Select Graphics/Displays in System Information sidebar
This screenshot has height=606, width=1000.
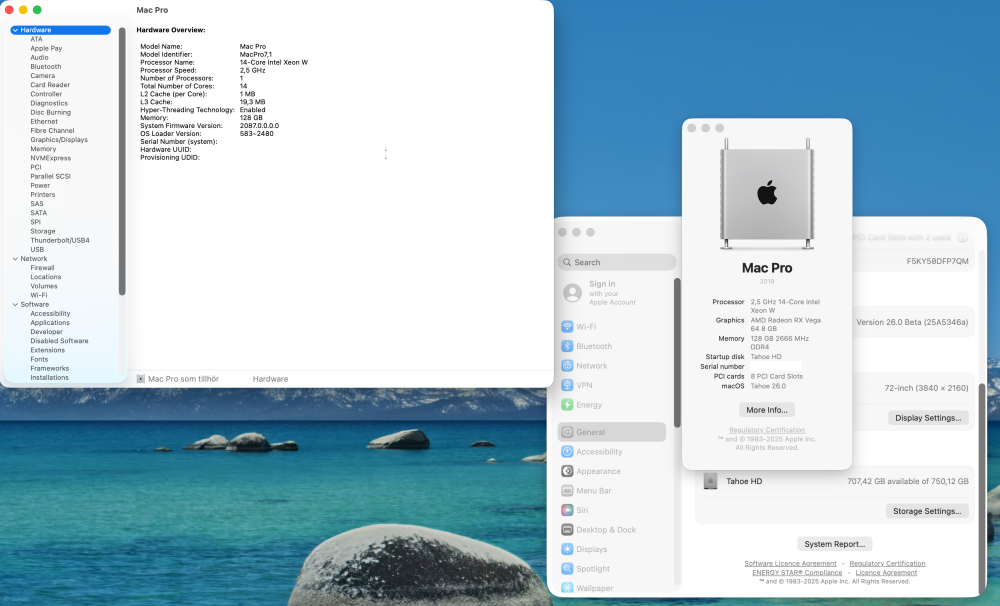[x=59, y=140]
